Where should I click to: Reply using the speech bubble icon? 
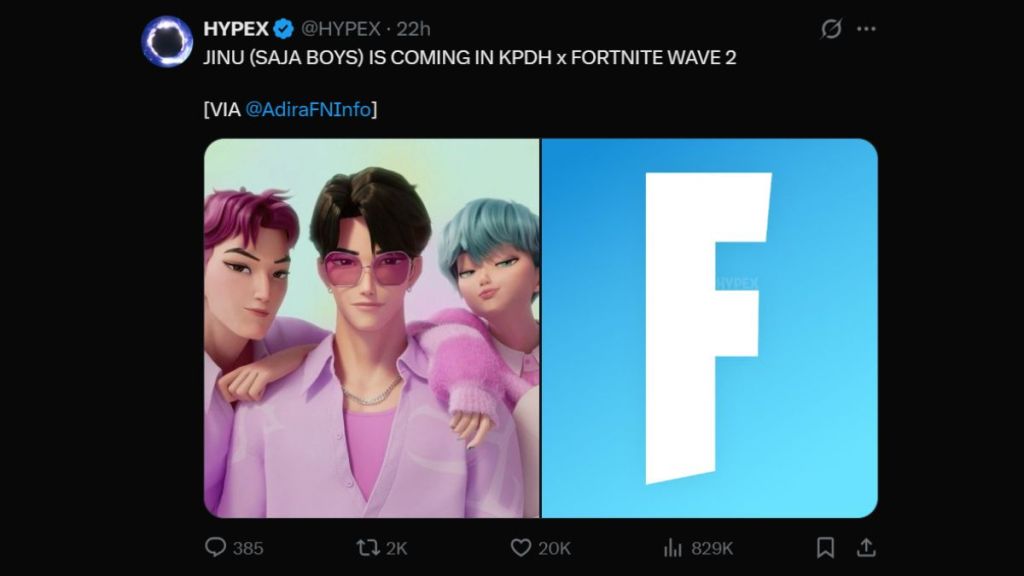click(x=217, y=547)
